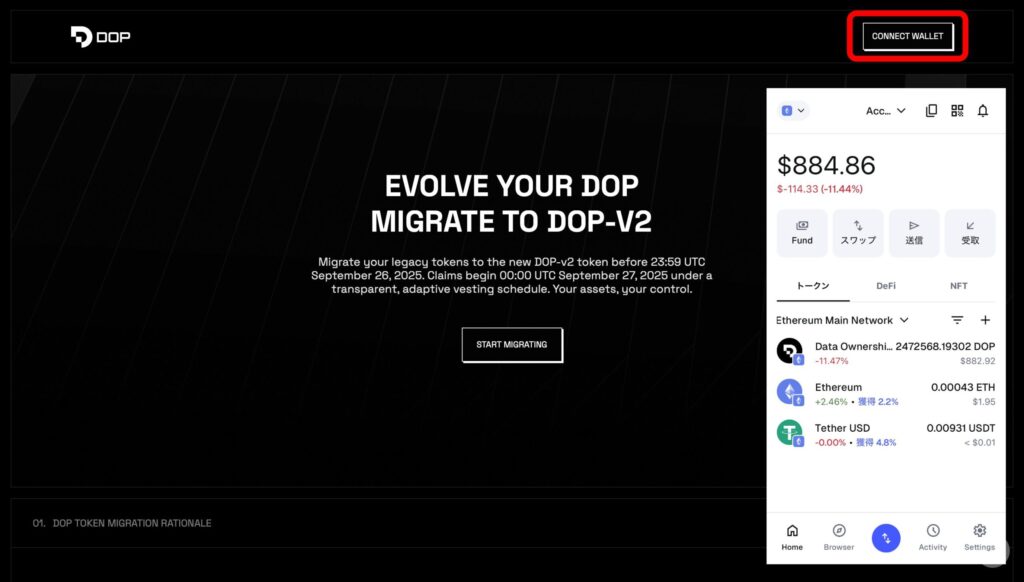Open the wallet Browser tab
The width and height of the screenshot is (1024, 582).
pyautogui.click(x=839, y=538)
